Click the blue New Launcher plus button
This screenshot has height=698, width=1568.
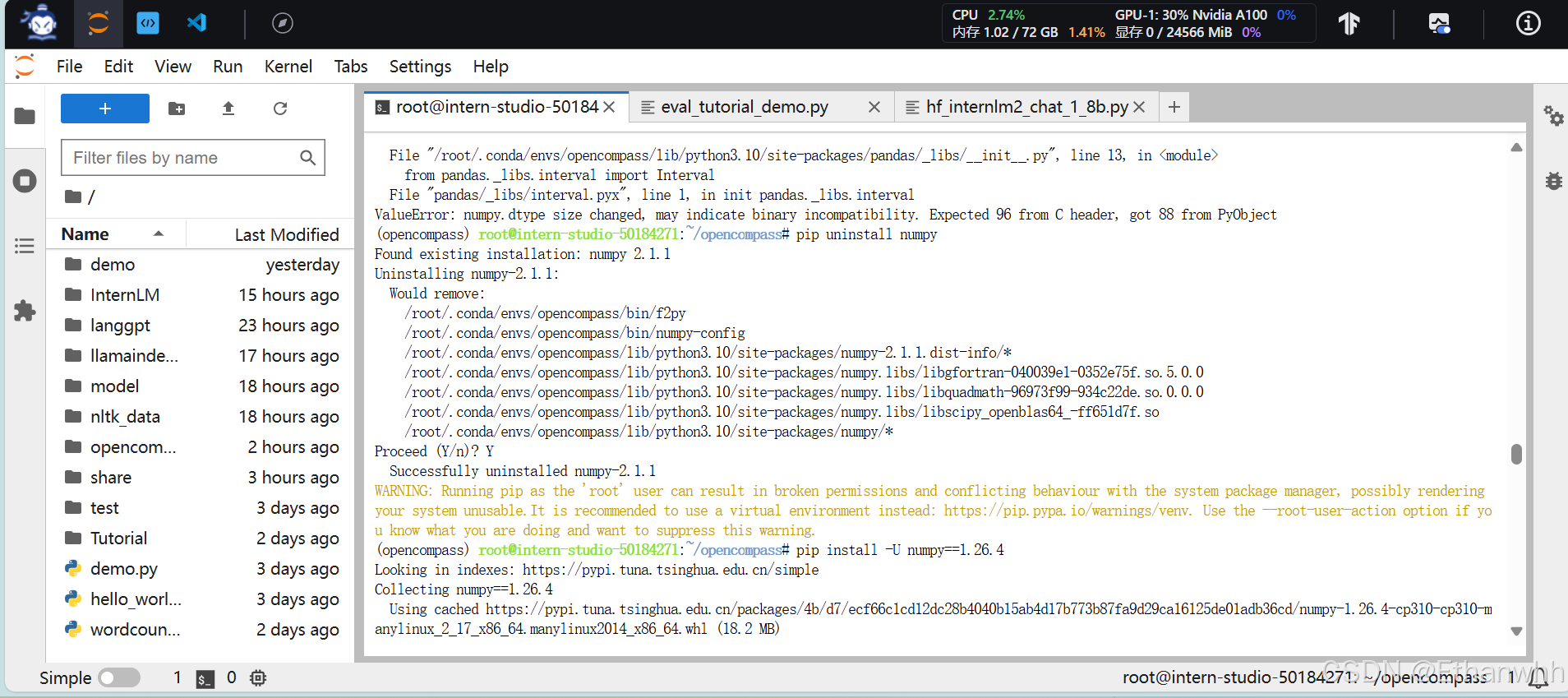click(105, 109)
